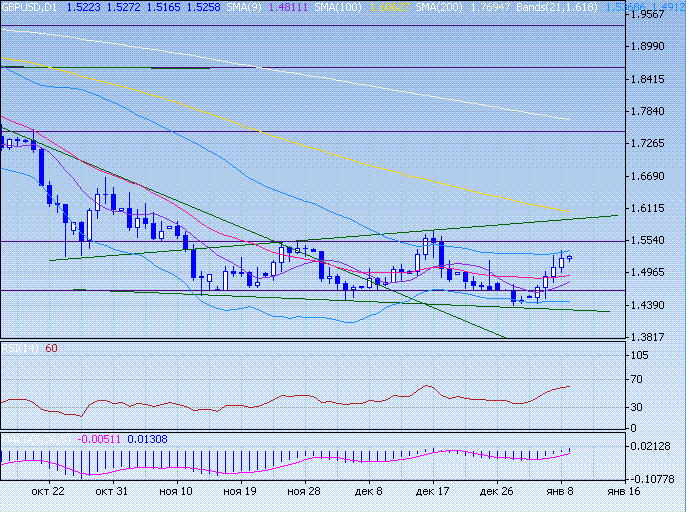Click the RSI(14) indicator label
The image size is (686, 512).
coord(18,348)
